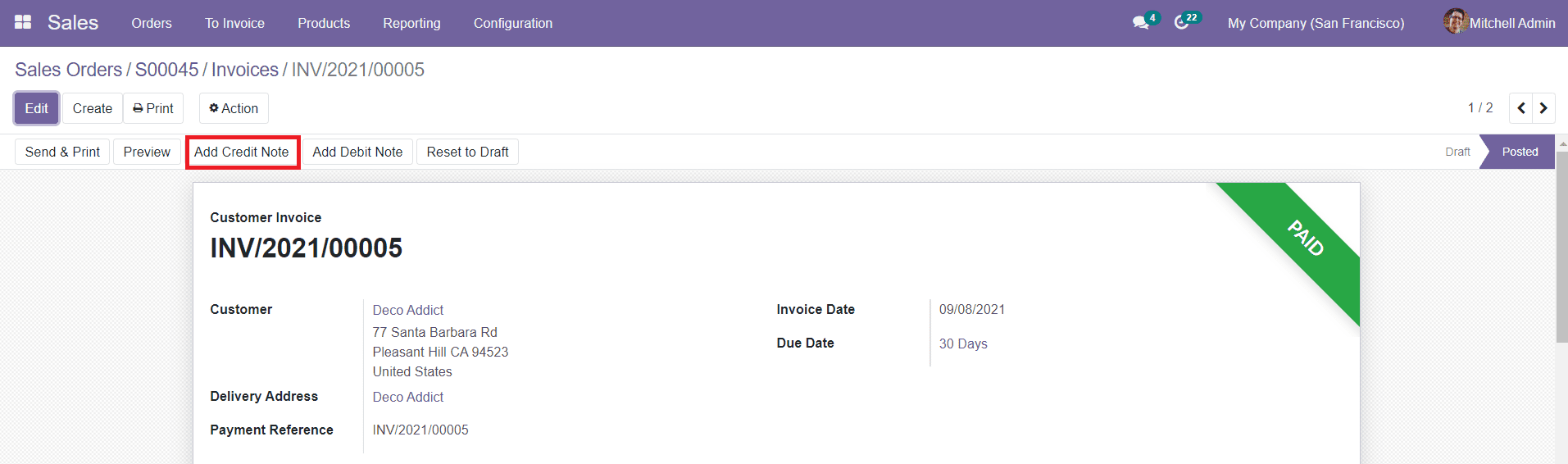Go to previous record with left chevron
This screenshot has width=1568, height=464.
pos(1521,108)
